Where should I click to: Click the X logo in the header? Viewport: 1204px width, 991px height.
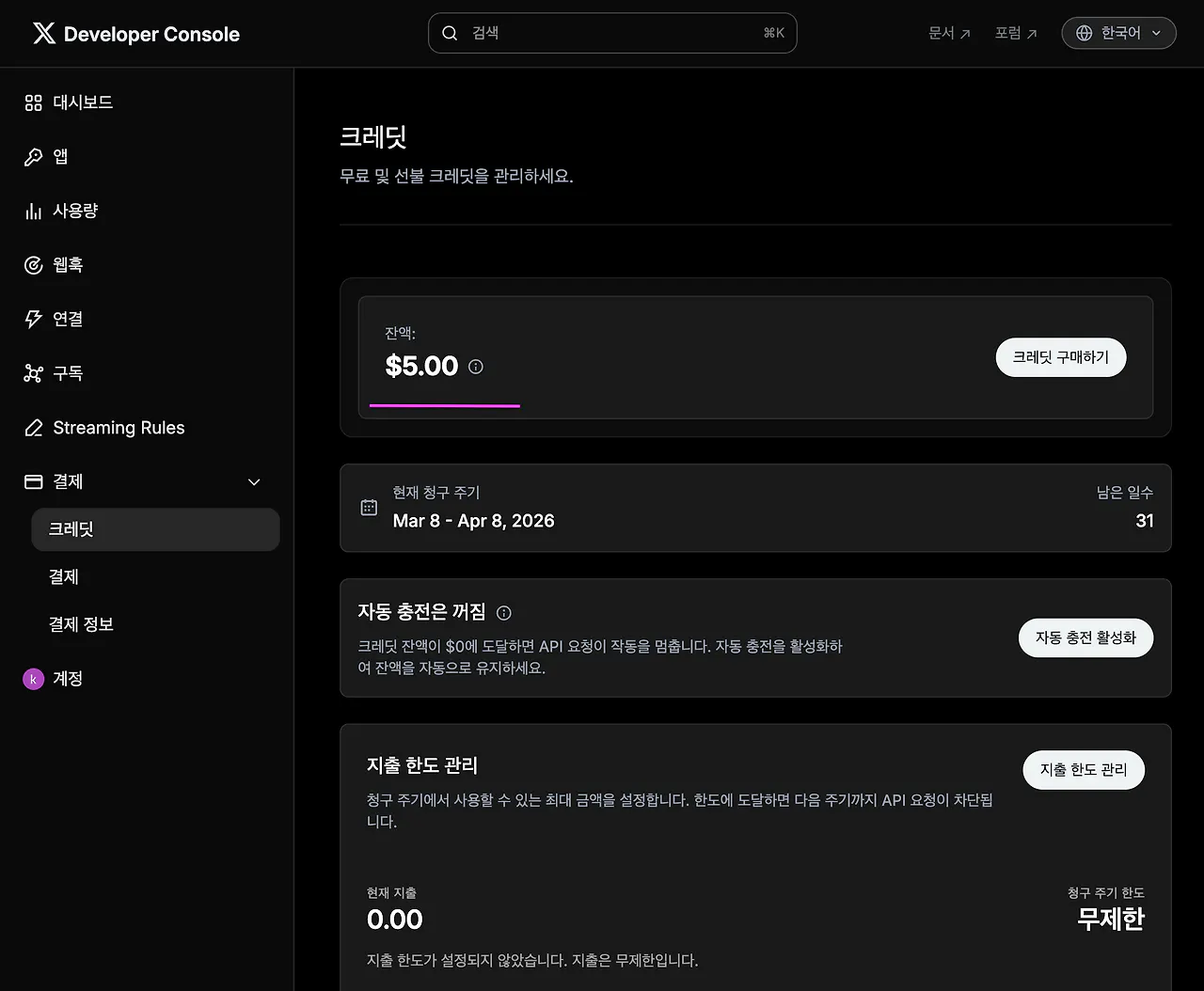[x=44, y=34]
